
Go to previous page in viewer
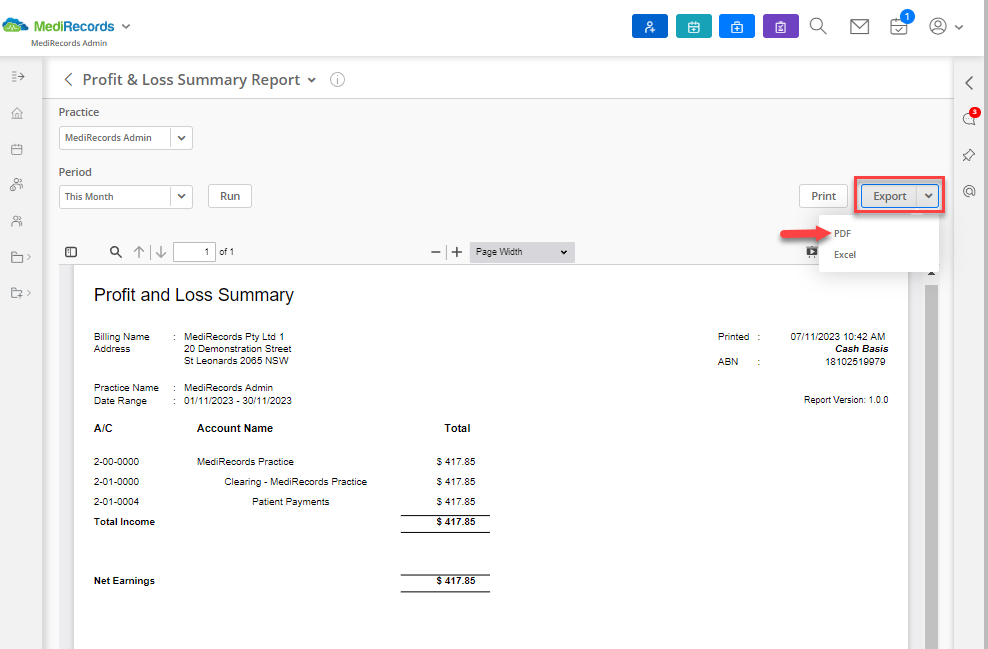point(139,252)
